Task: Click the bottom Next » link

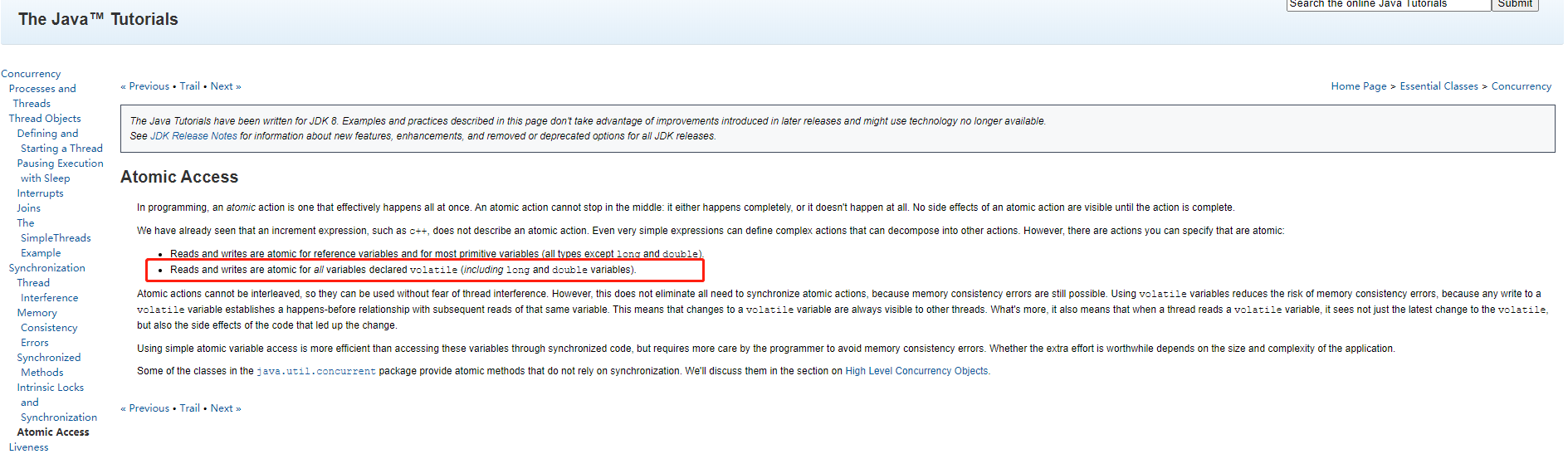Action: pos(226,408)
